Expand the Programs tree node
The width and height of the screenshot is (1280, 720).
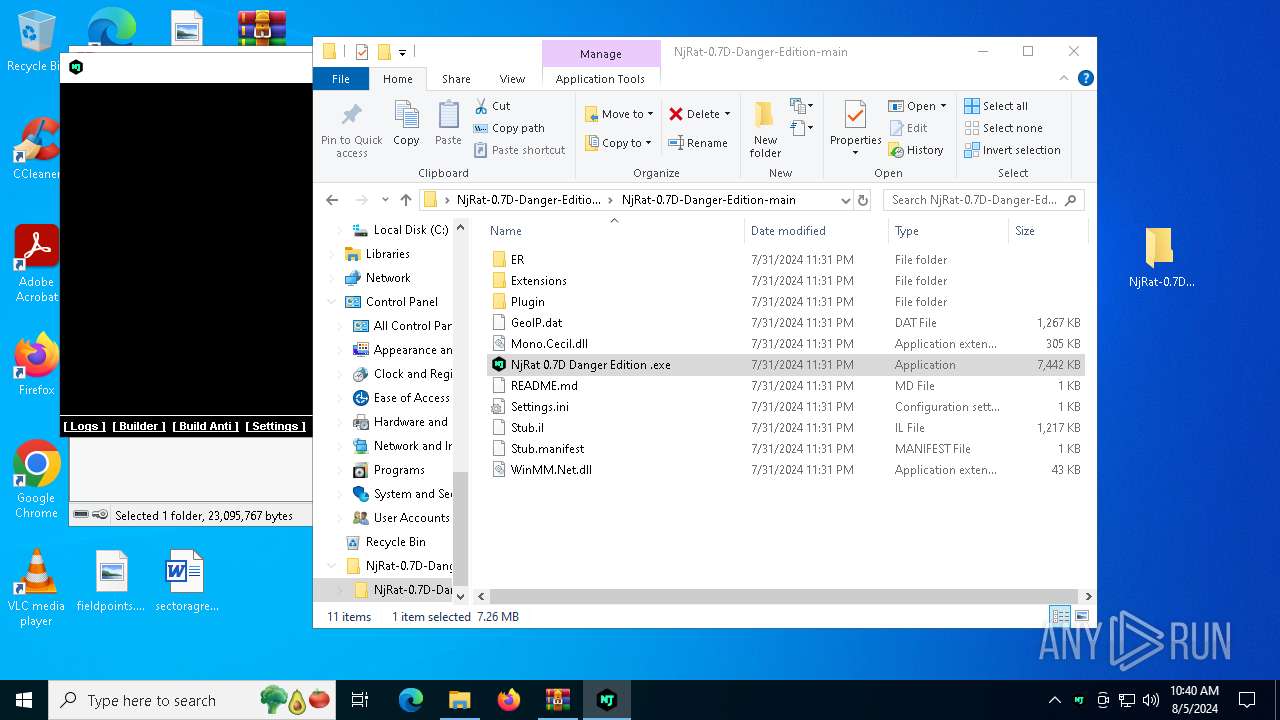(339, 470)
